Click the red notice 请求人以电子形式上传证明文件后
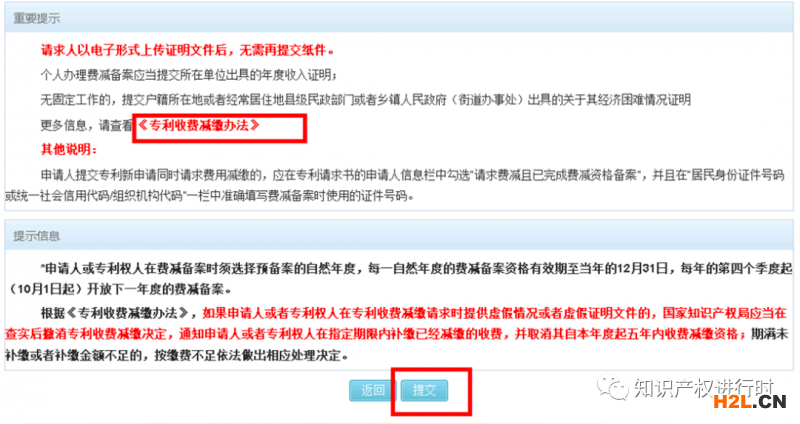The height and width of the screenshot is (424, 800). (187, 51)
